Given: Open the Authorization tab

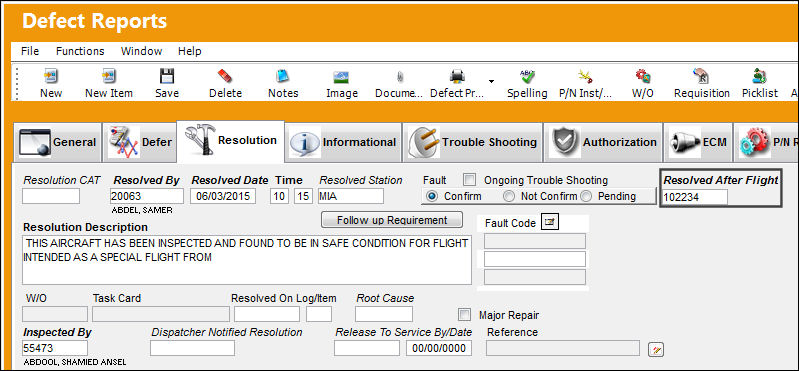Looking at the screenshot, I should point(603,142).
